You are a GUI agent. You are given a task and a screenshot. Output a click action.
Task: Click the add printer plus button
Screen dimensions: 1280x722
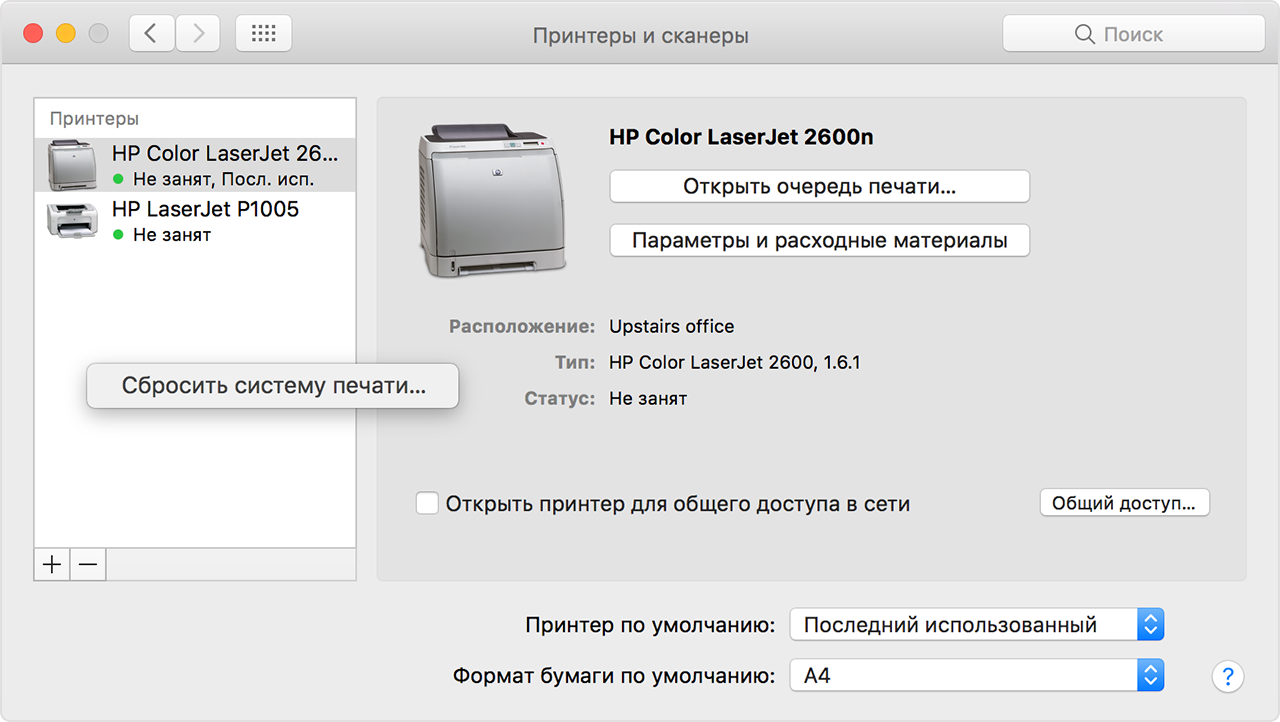click(x=52, y=565)
